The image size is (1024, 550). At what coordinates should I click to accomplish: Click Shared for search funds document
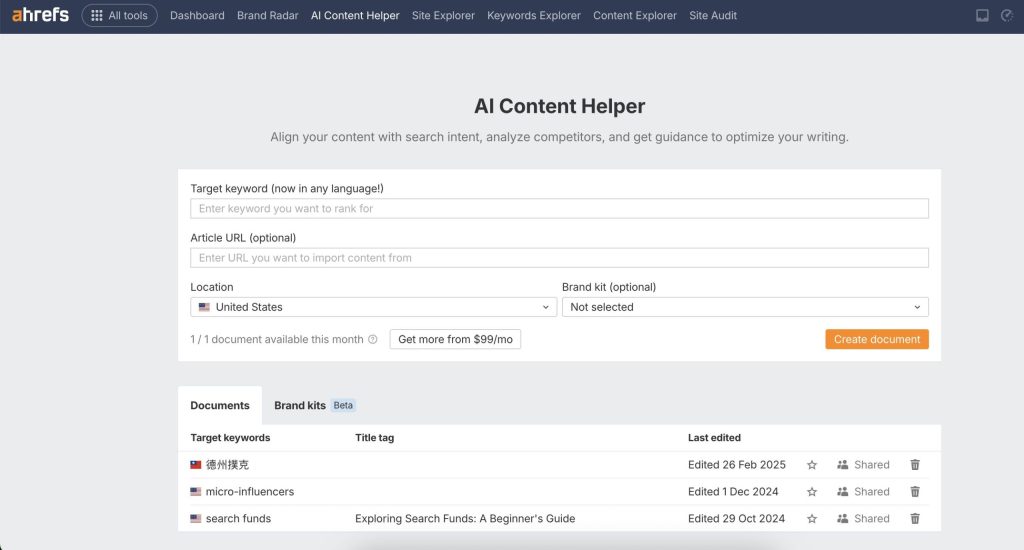click(x=863, y=519)
